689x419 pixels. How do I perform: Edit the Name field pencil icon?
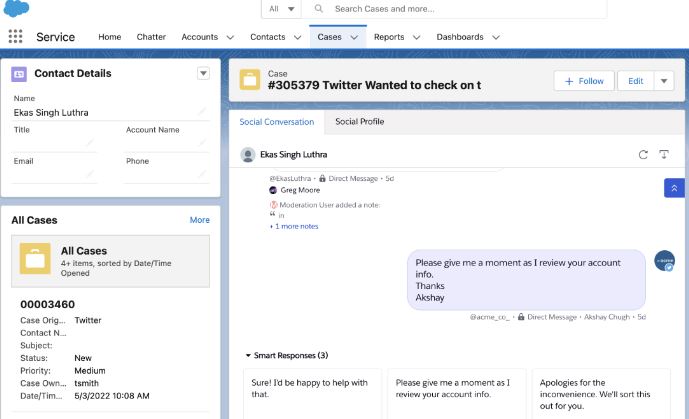[x=202, y=112]
